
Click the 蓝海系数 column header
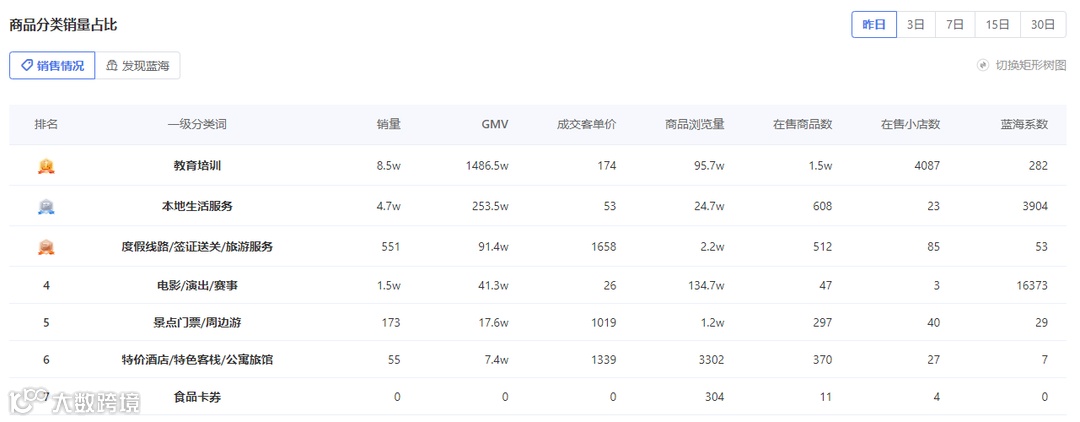1024,125
